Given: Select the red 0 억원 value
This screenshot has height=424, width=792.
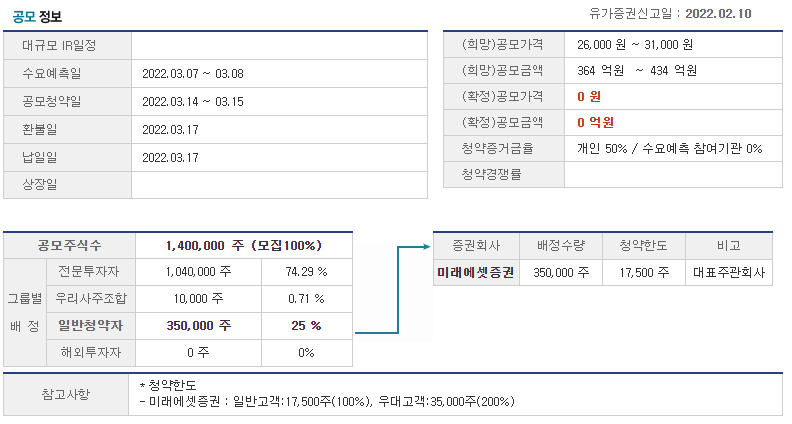Looking at the screenshot, I should tap(596, 122).
